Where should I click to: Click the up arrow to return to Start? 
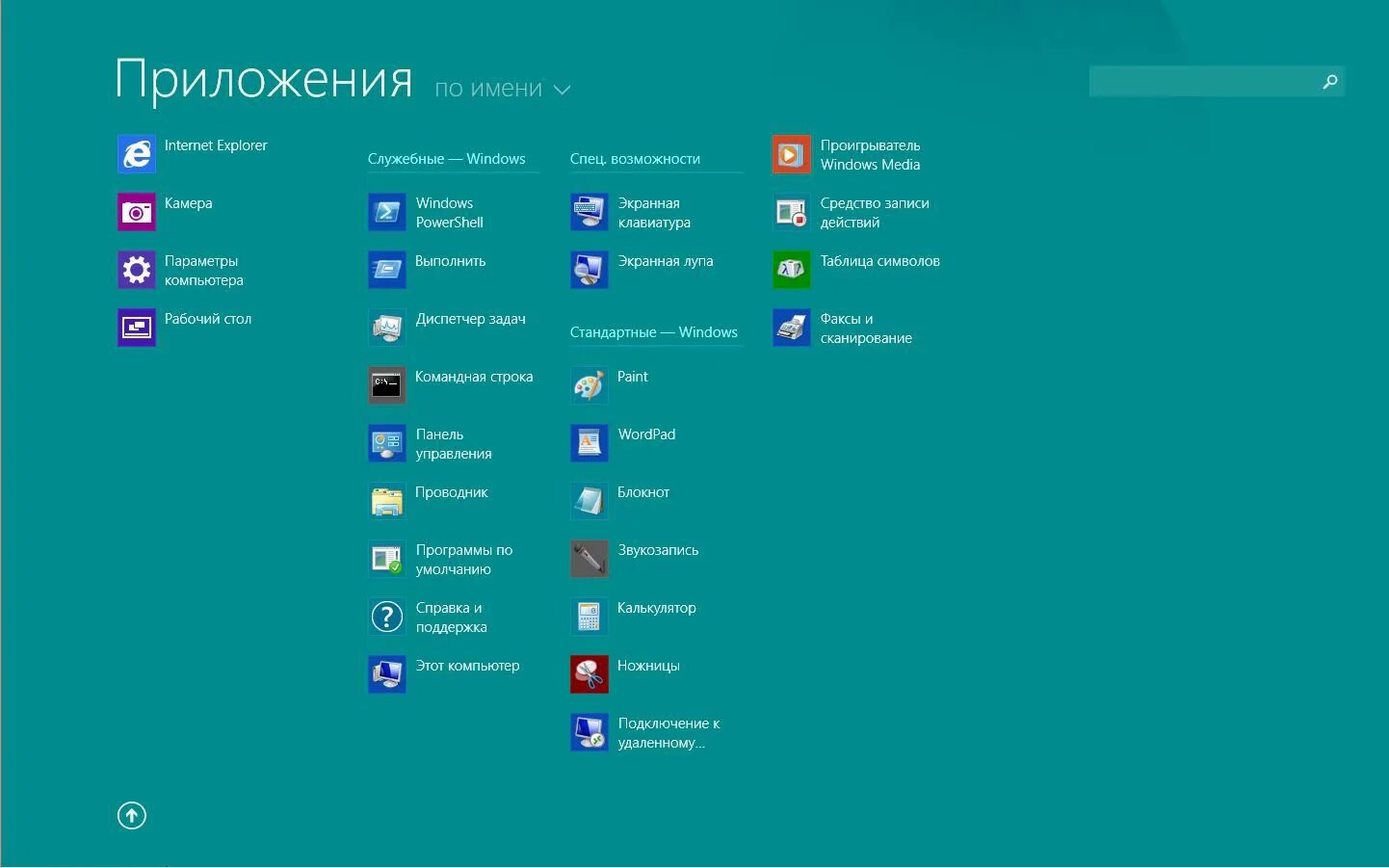coord(132,816)
